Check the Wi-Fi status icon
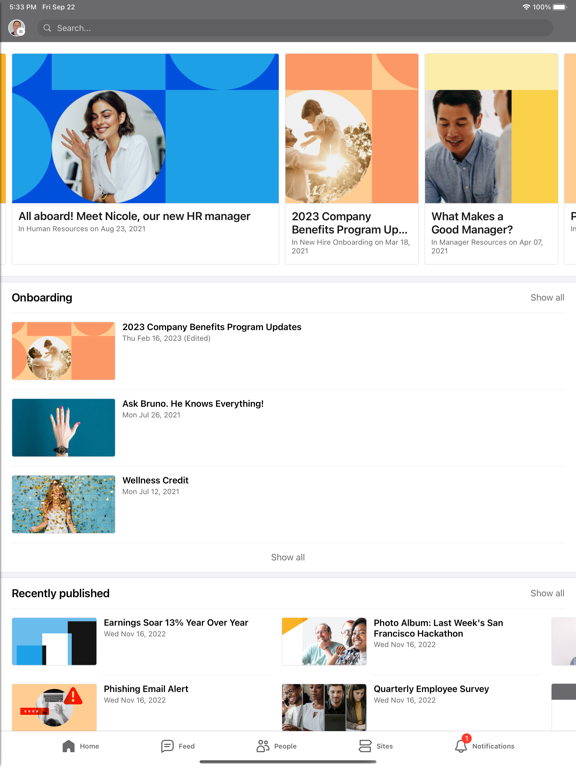The image size is (576, 768). (x=526, y=7)
